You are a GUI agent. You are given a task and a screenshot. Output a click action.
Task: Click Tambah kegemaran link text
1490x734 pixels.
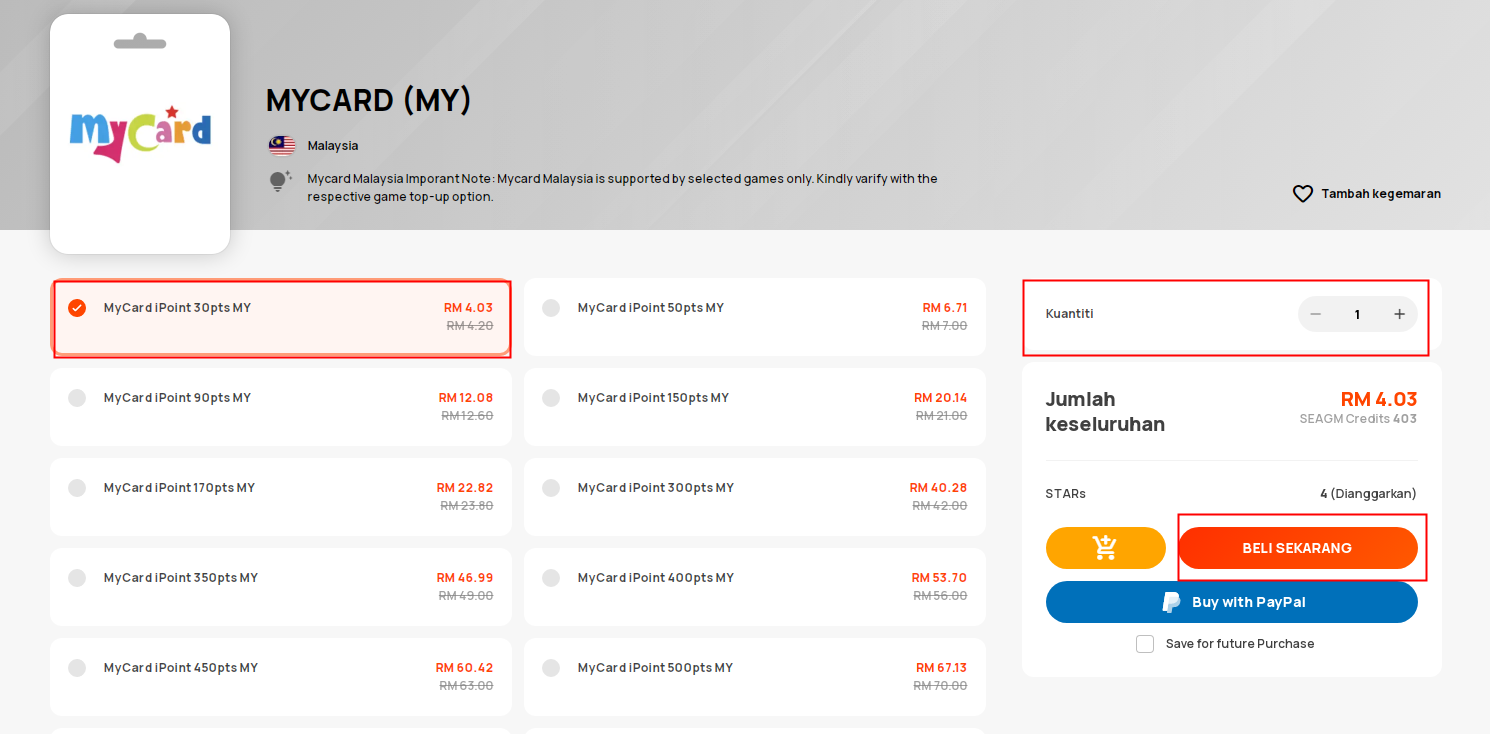pyautogui.click(x=1381, y=194)
